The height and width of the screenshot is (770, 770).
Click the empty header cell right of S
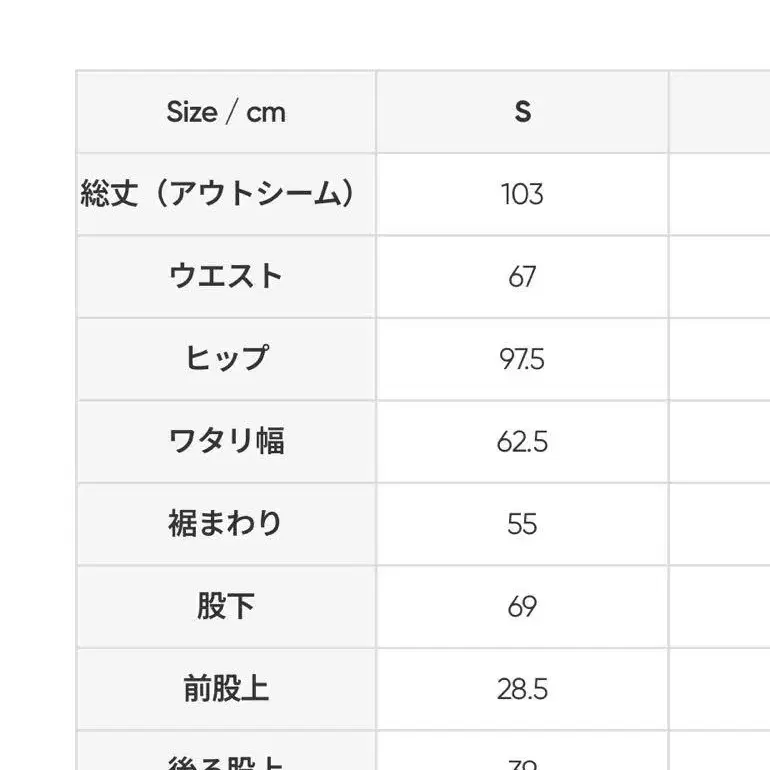click(719, 112)
